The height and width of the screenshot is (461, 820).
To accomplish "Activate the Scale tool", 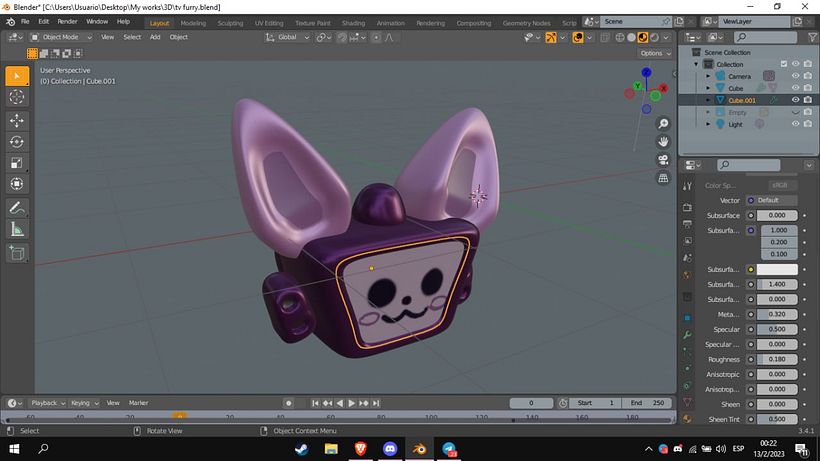I will (17, 163).
